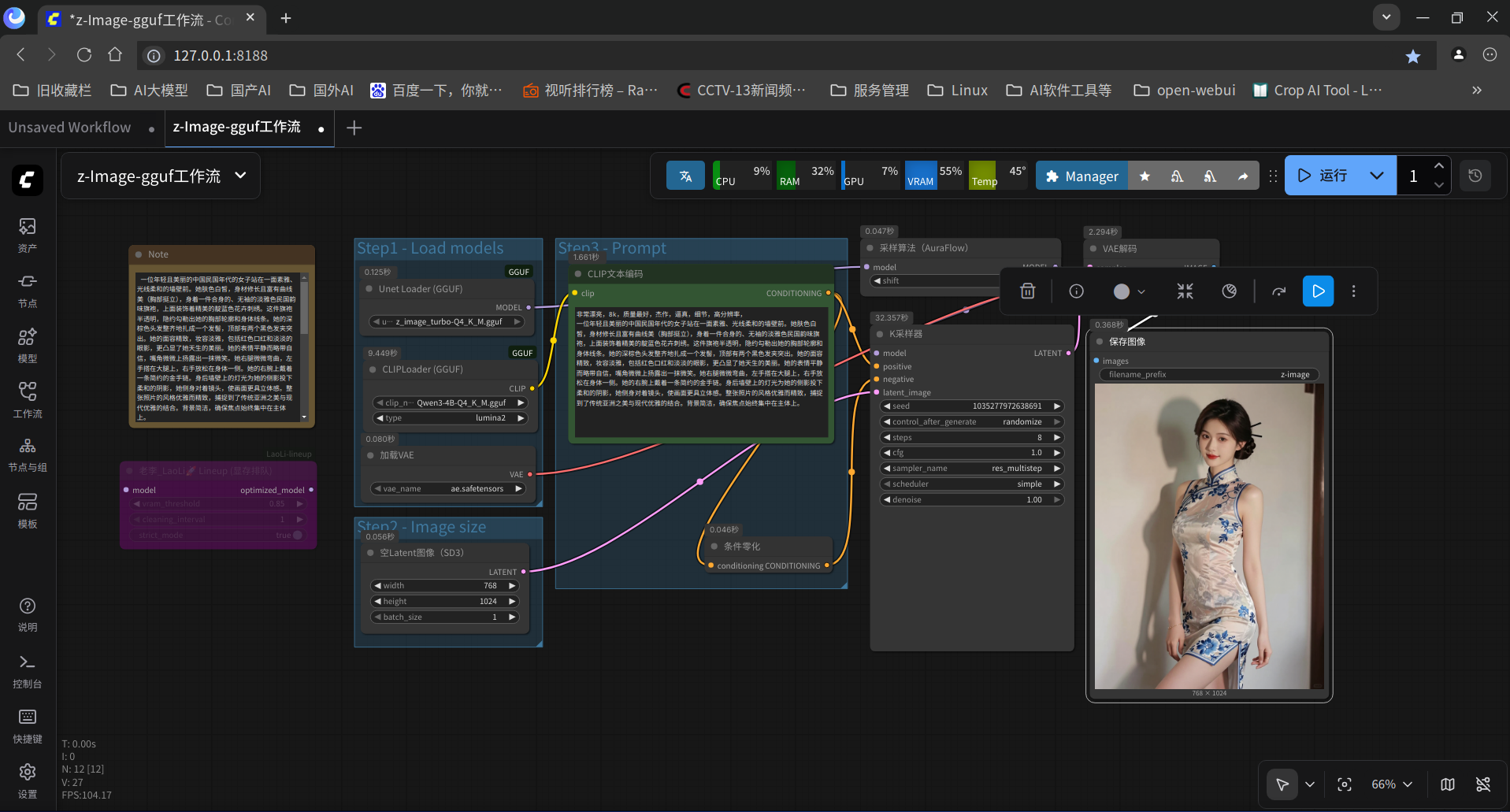Open the queue history clock icon

(x=1475, y=176)
